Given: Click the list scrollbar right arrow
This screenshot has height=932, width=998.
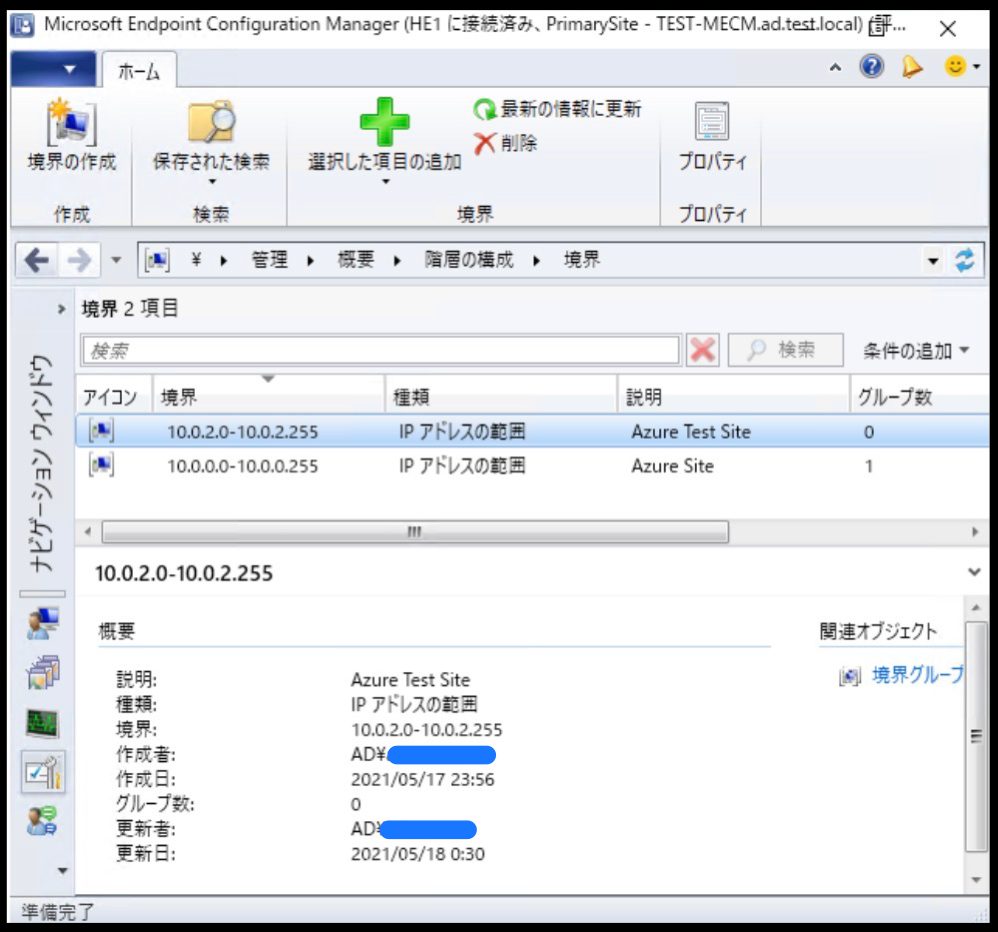Looking at the screenshot, I should tap(975, 532).
